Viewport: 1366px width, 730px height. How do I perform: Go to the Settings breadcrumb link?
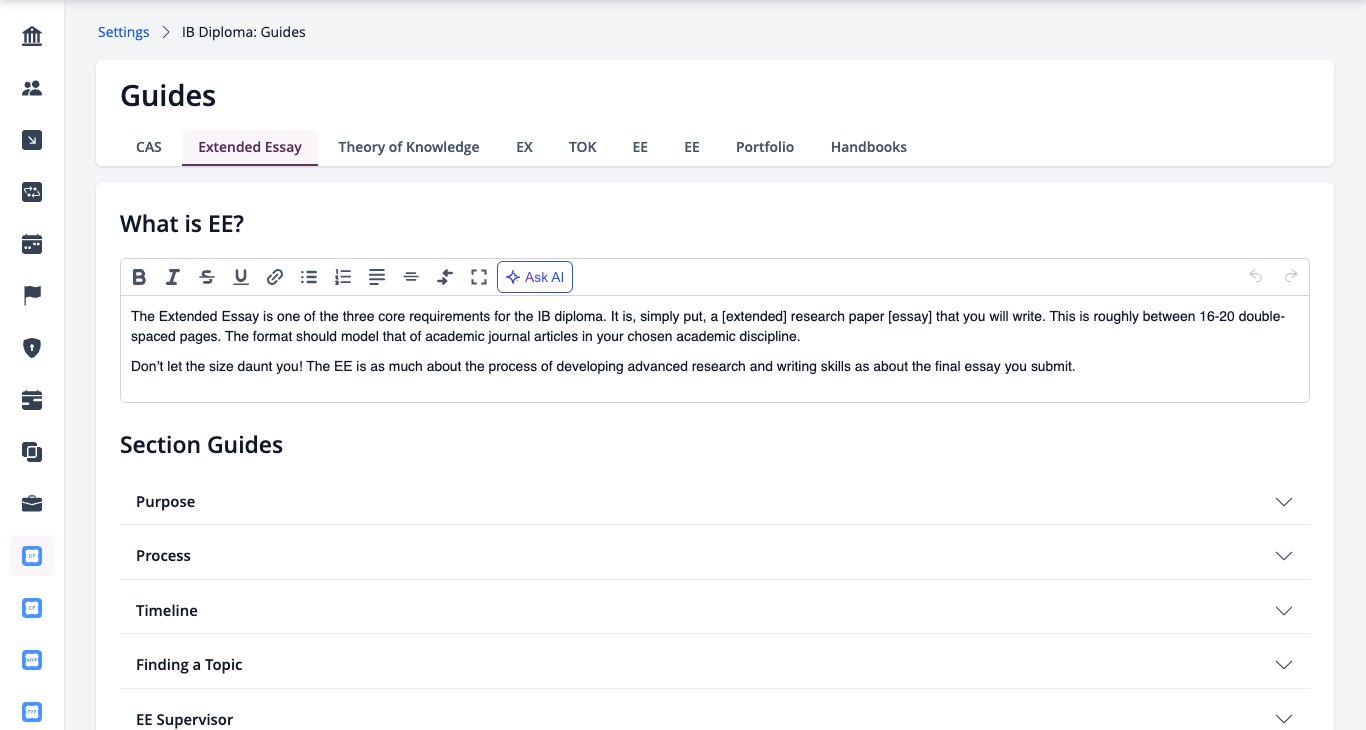tap(124, 32)
